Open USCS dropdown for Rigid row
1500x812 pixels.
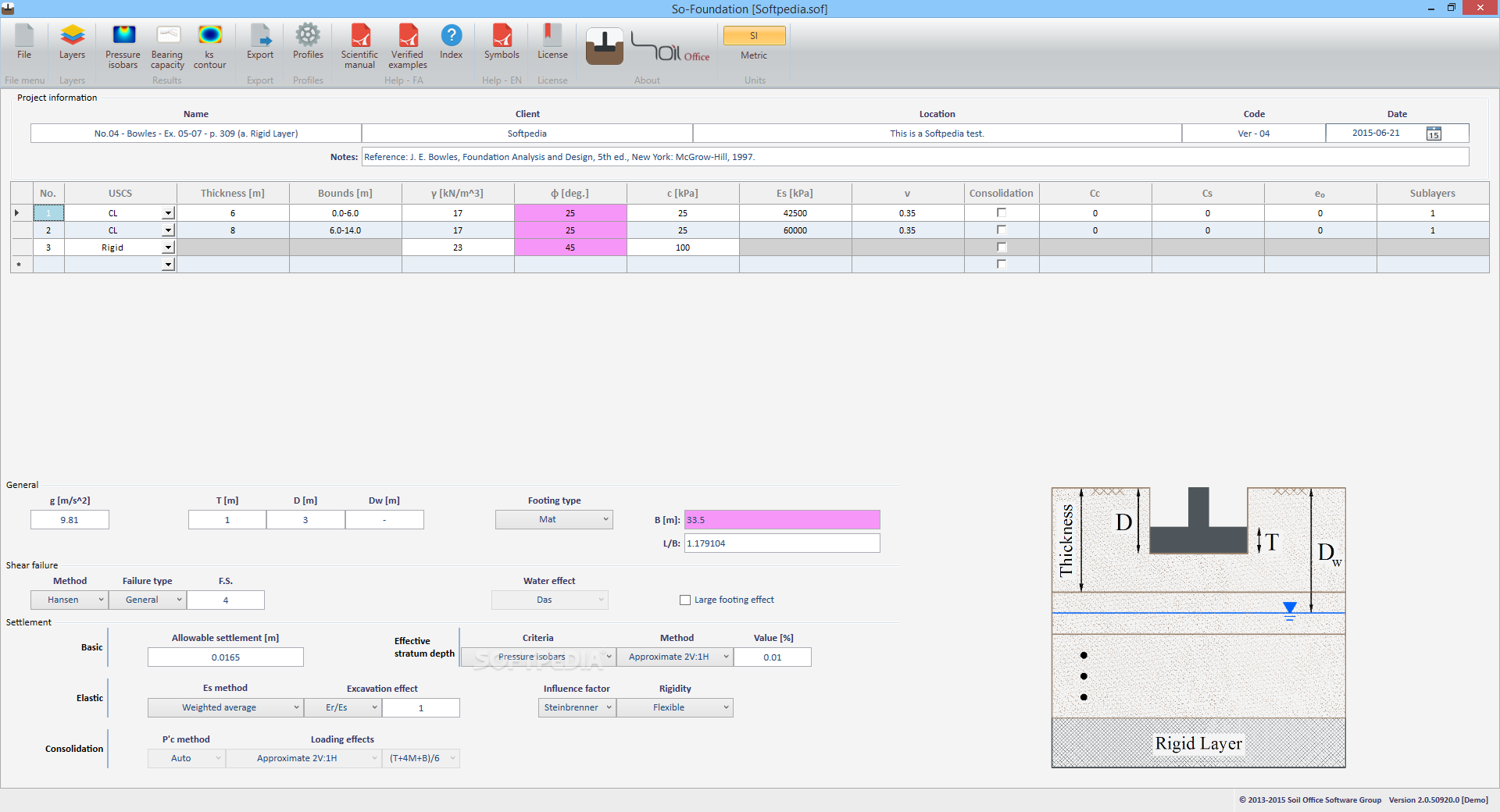pos(168,248)
